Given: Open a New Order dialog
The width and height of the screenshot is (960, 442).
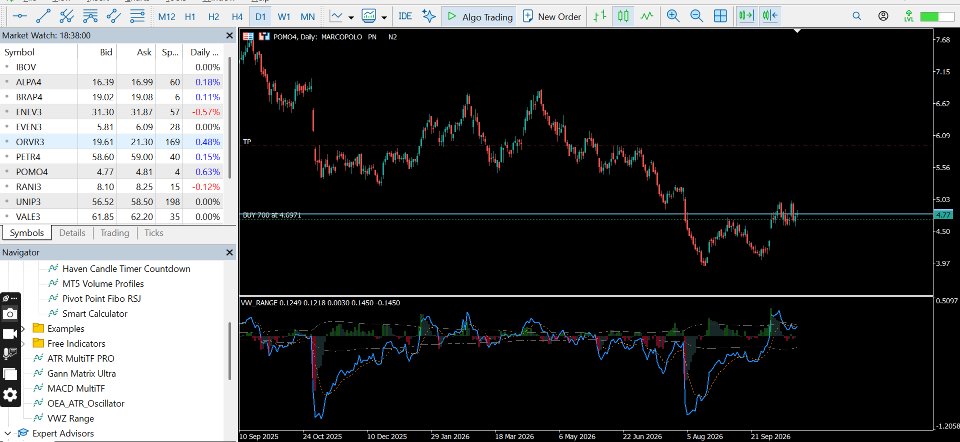Looking at the screenshot, I should click(x=552, y=17).
